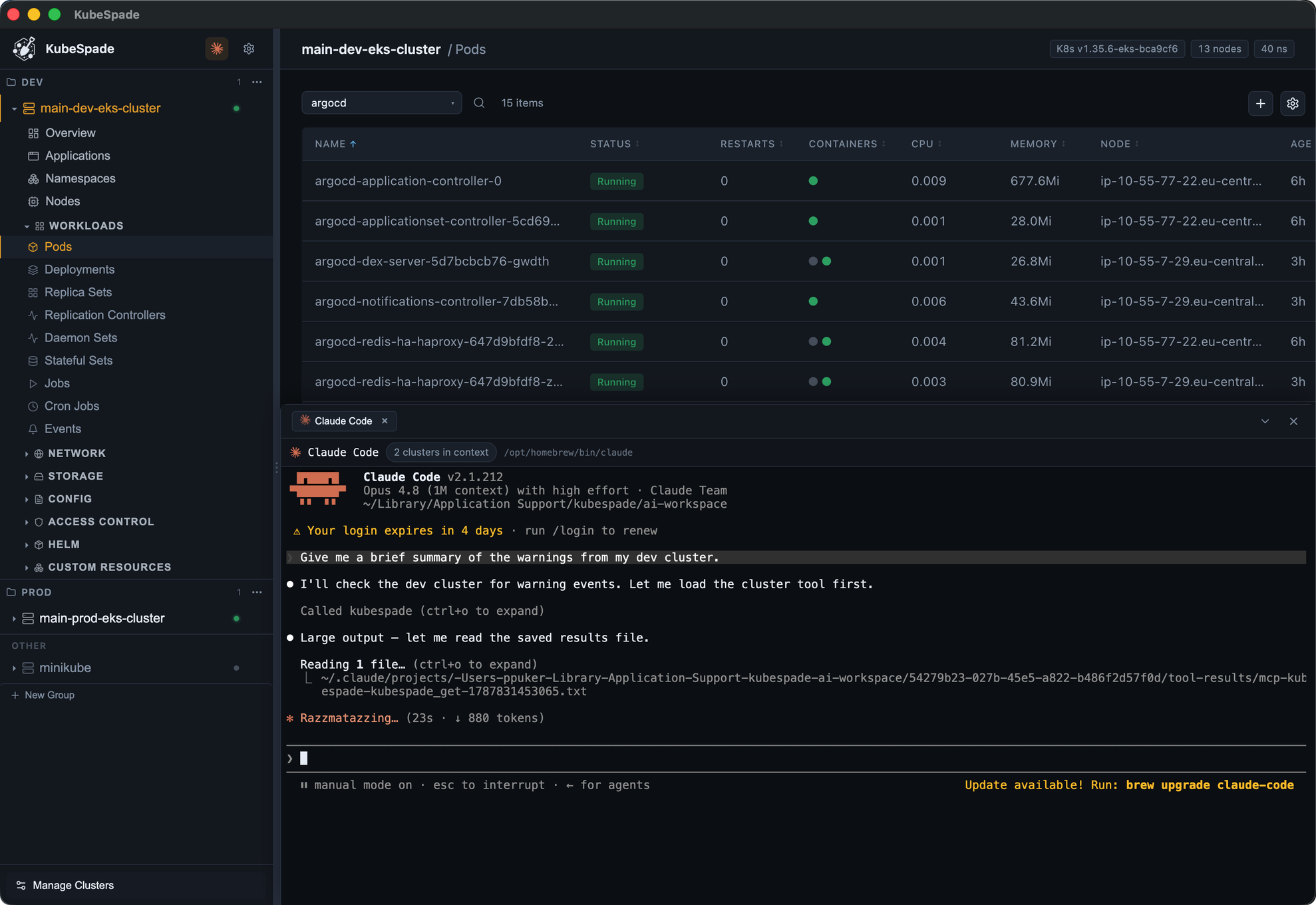Open Claude AI assistant icon in header
The width and height of the screenshot is (1316, 905).
[217, 49]
